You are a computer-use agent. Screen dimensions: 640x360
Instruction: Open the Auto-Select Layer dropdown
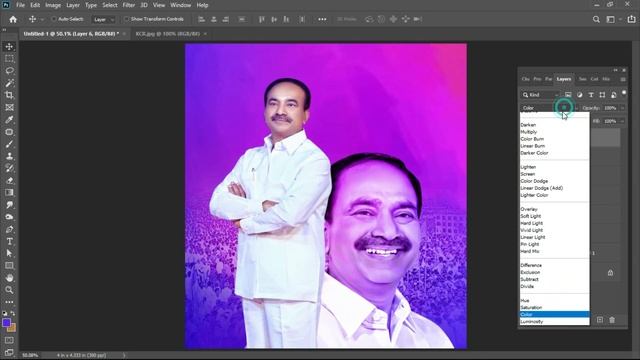click(103, 19)
